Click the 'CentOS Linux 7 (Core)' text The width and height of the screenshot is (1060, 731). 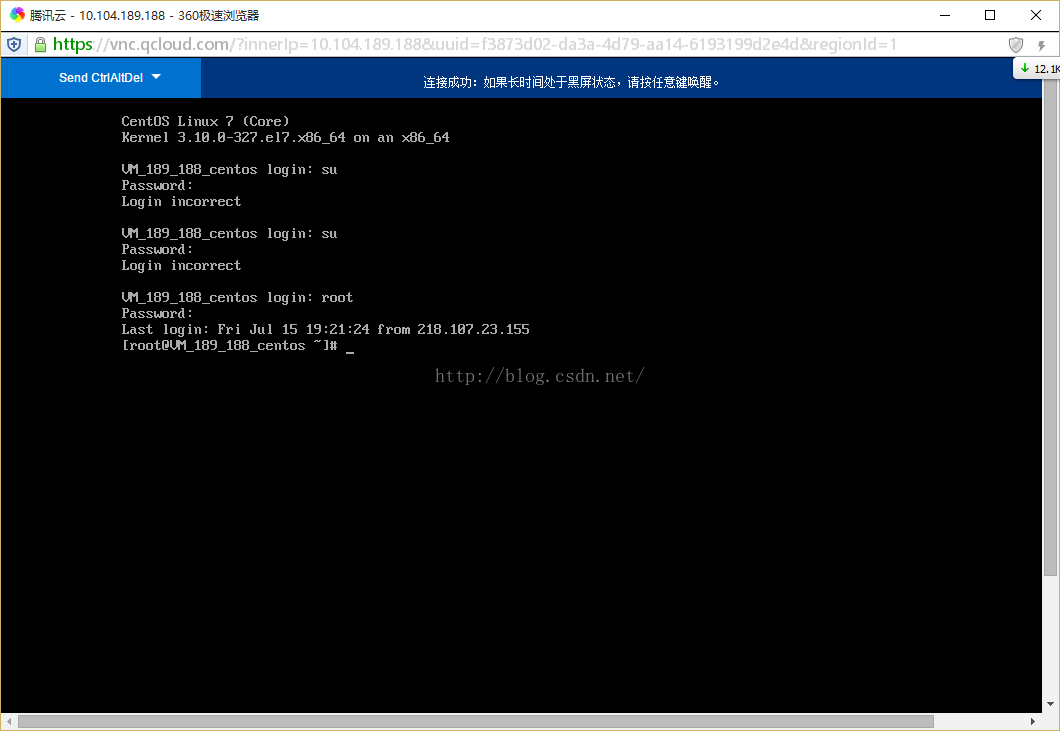205,121
